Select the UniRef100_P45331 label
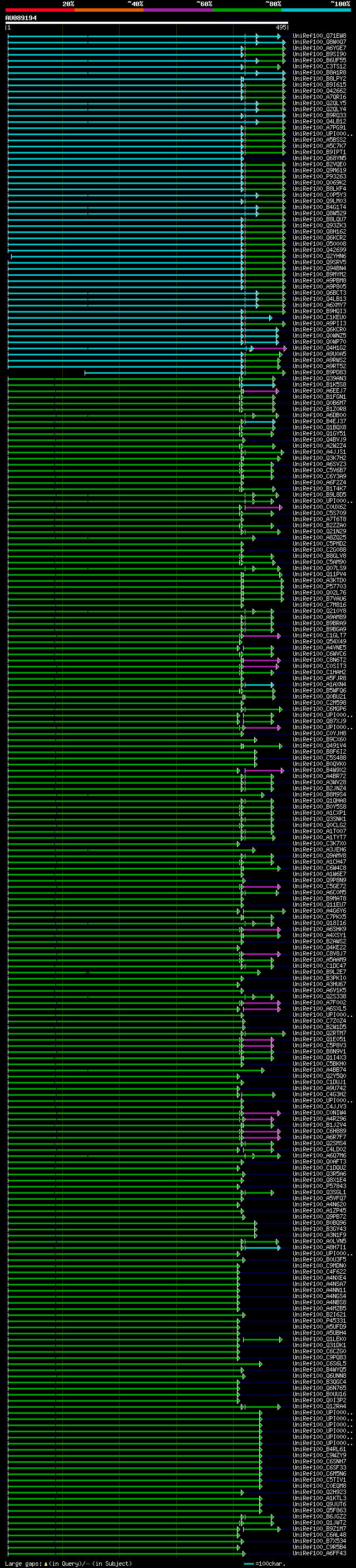 [x=319, y=1321]
